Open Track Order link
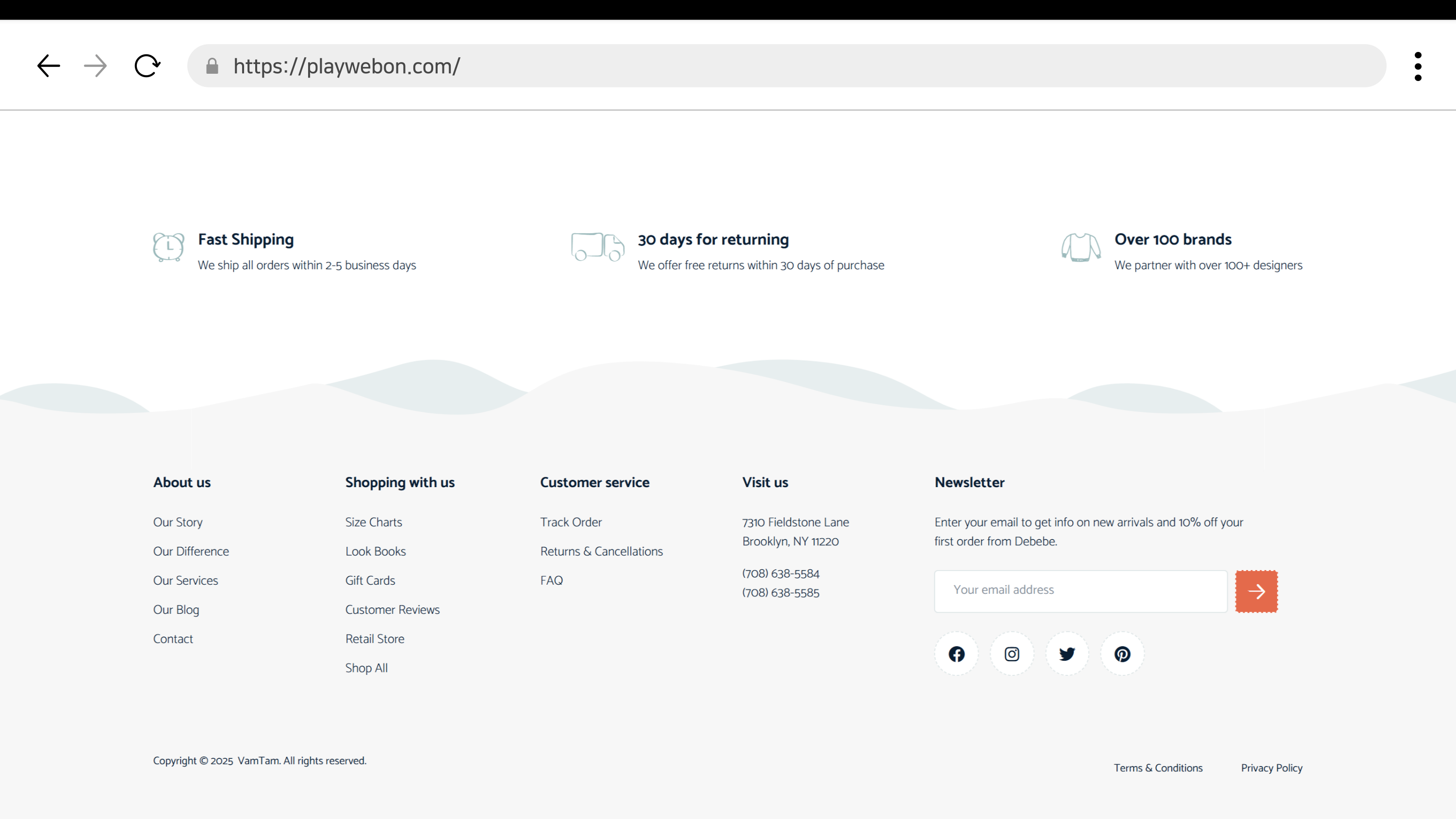The image size is (1456, 819). pos(571,522)
